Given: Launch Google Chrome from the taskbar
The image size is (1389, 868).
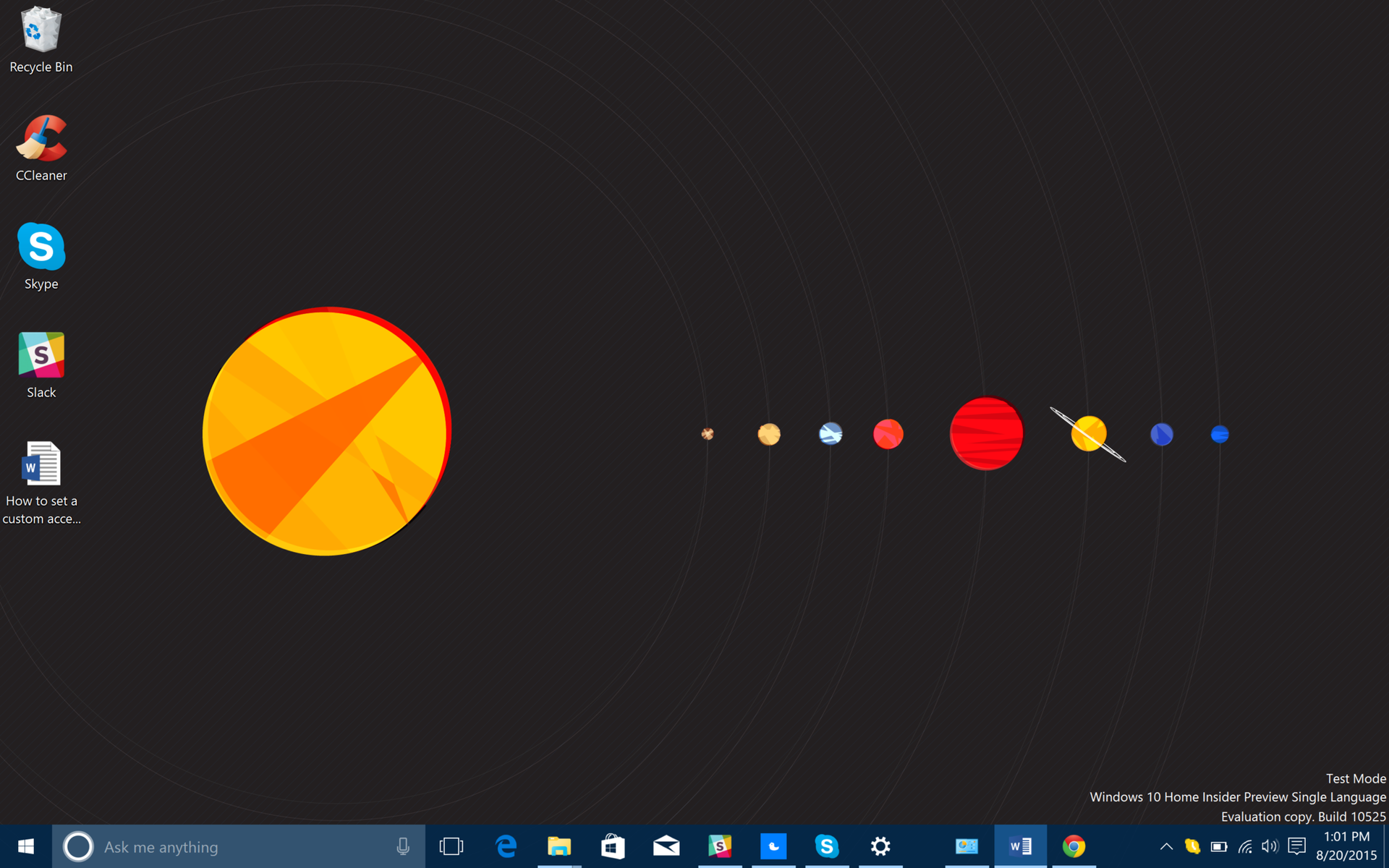Looking at the screenshot, I should (x=1074, y=846).
